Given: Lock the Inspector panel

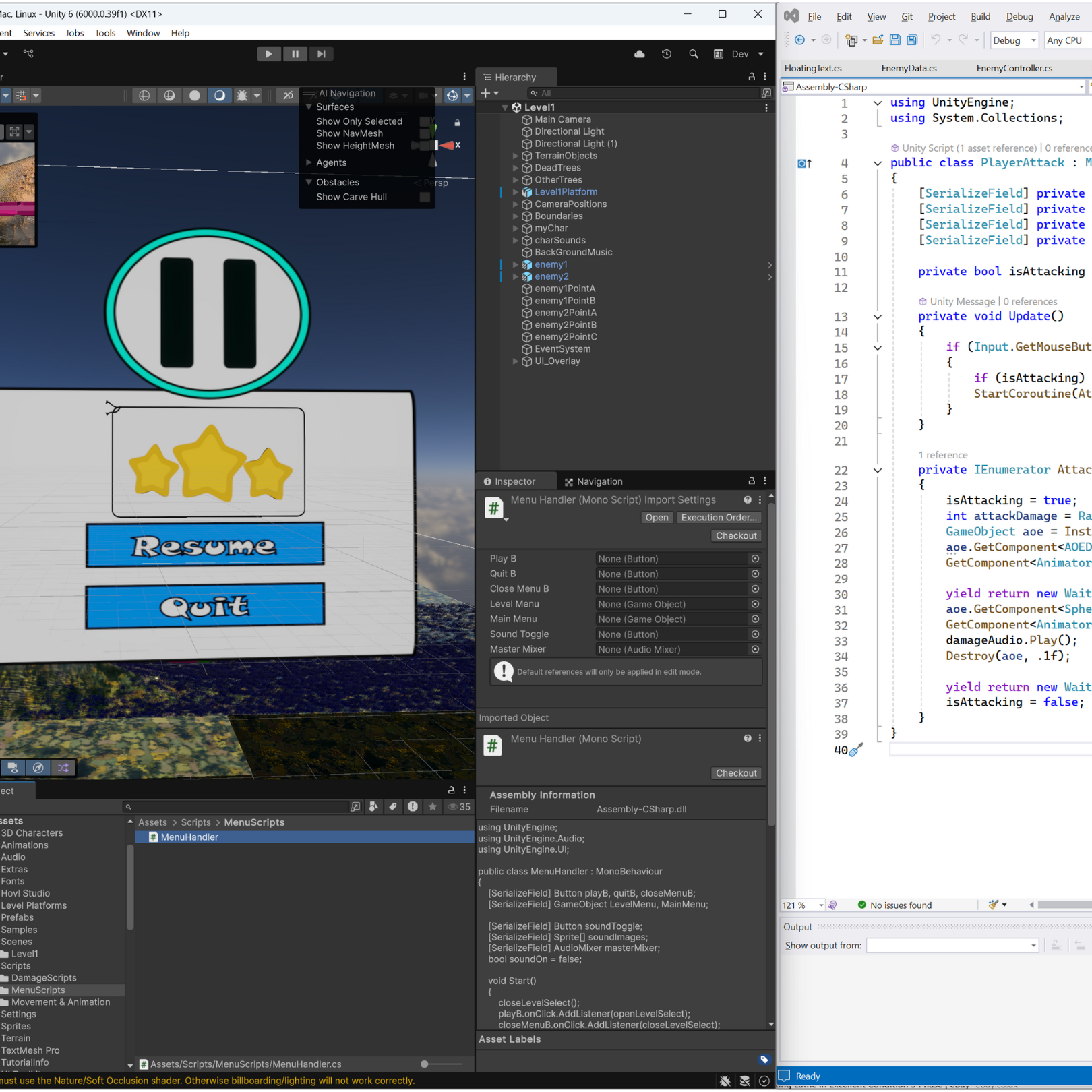Looking at the screenshot, I should (x=751, y=481).
